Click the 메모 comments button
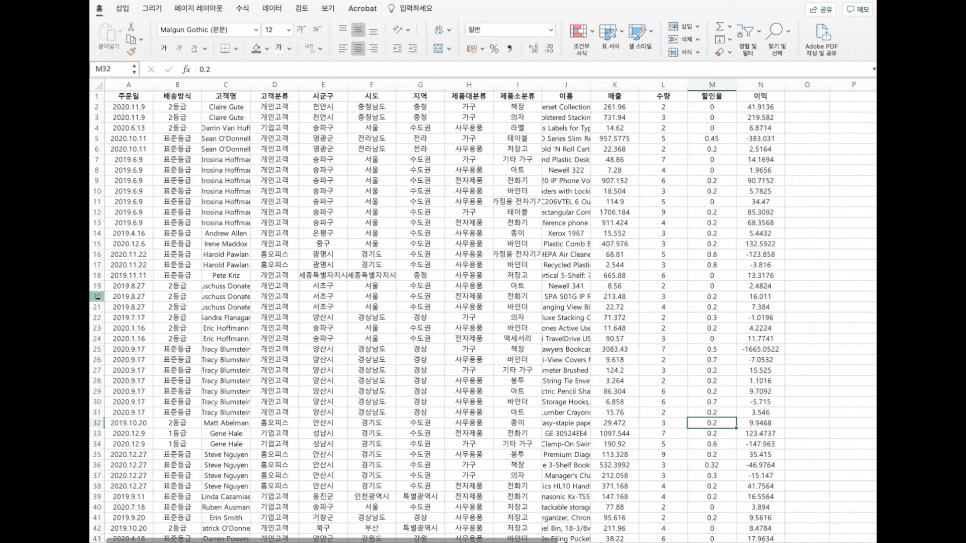This screenshot has width=966, height=543. 857,9
